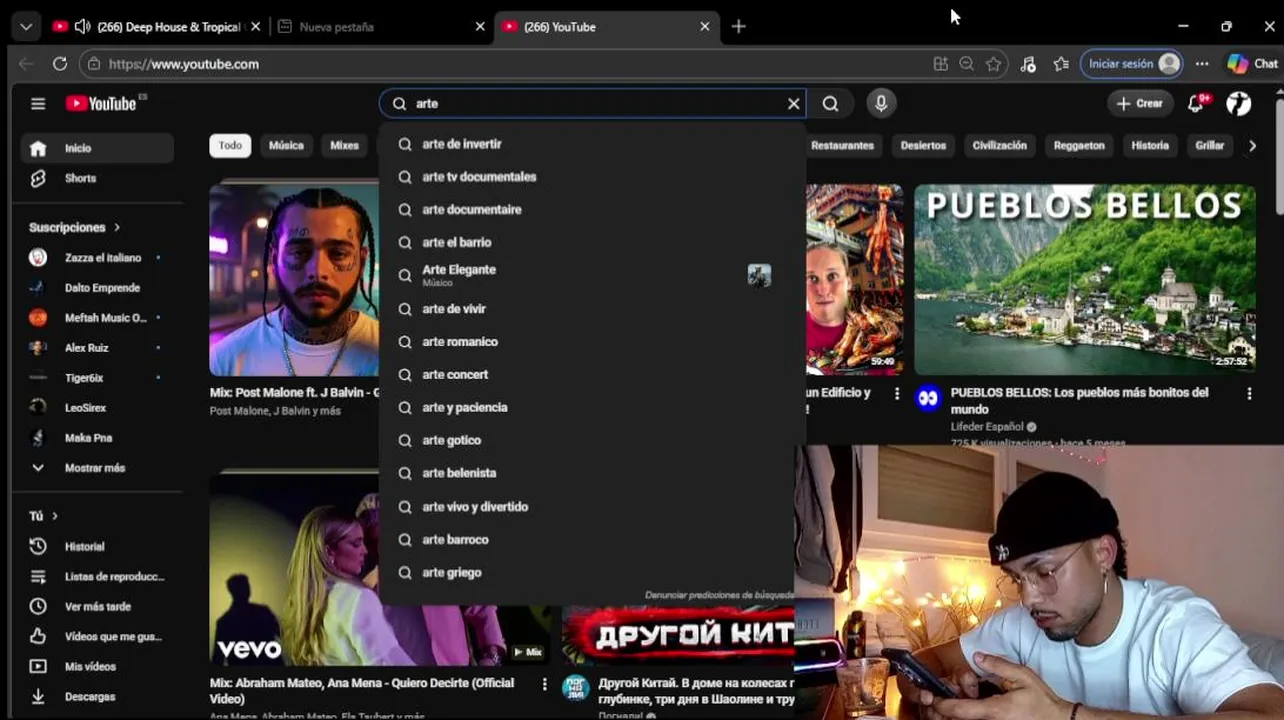Choose suggestion 'arte y paciencia'

point(592,408)
